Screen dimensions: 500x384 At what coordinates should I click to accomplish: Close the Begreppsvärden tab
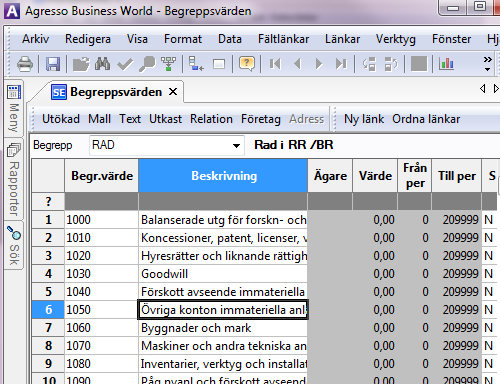[x=173, y=92]
